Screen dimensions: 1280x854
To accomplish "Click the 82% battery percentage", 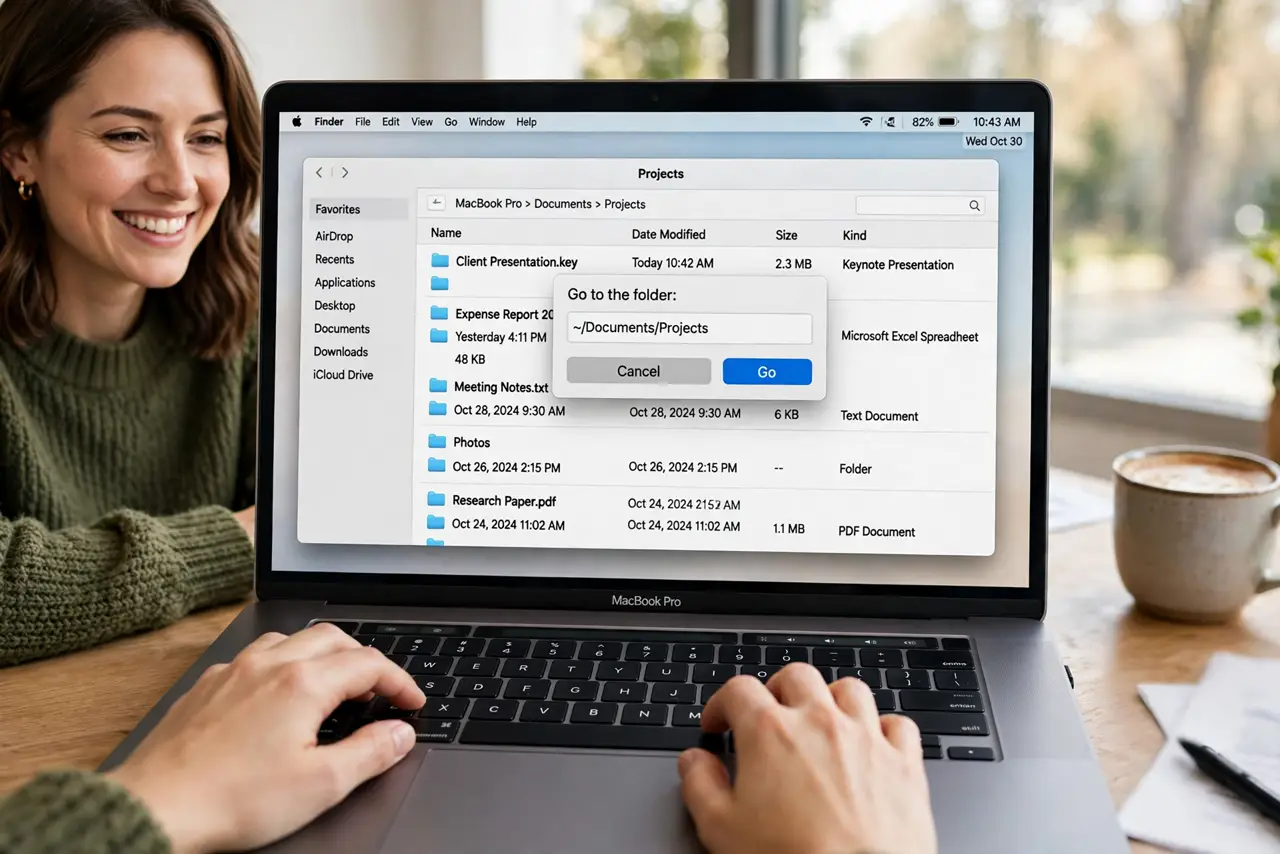I will click(x=922, y=122).
